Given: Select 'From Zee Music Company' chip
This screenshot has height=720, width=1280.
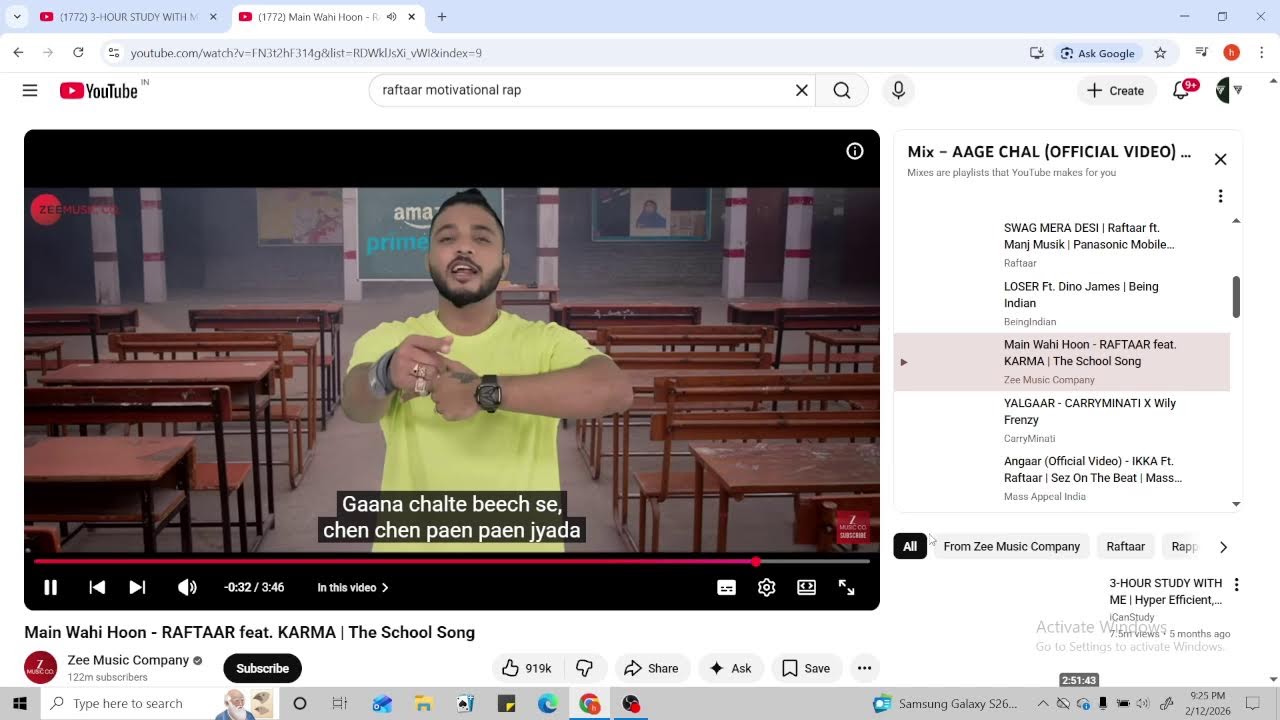Looking at the screenshot, I should (1011, 546).
